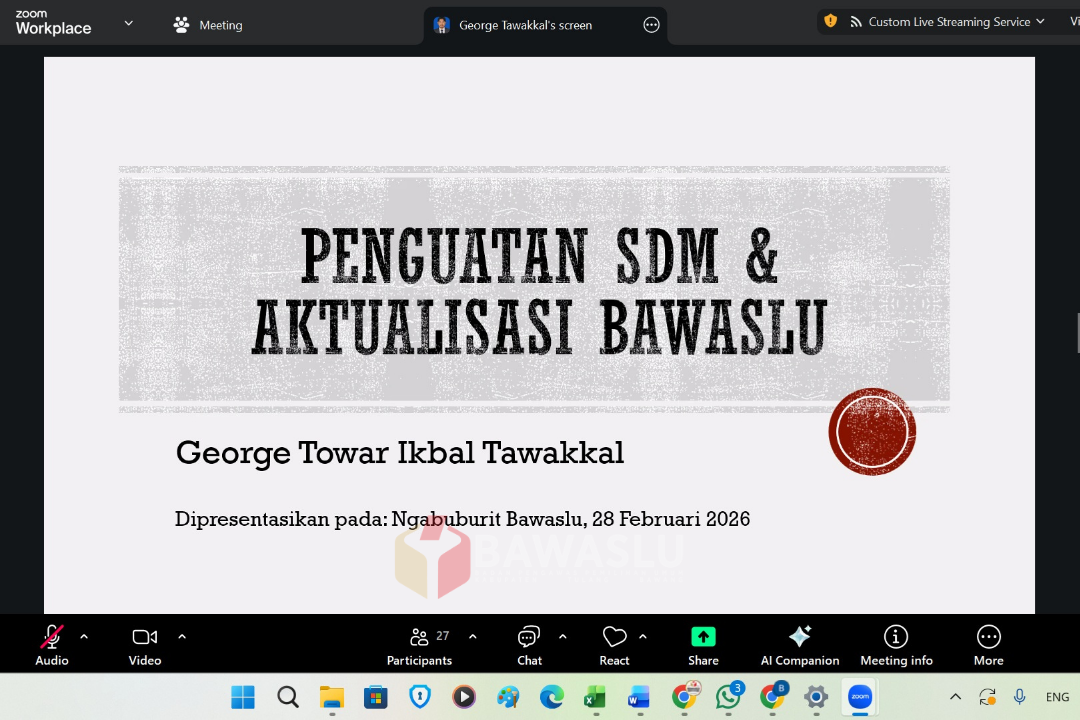Viewport: 1080px width, 720px height.
Task: Select the George Tawakkal's screen tab
Action: [x=525, y=25]
